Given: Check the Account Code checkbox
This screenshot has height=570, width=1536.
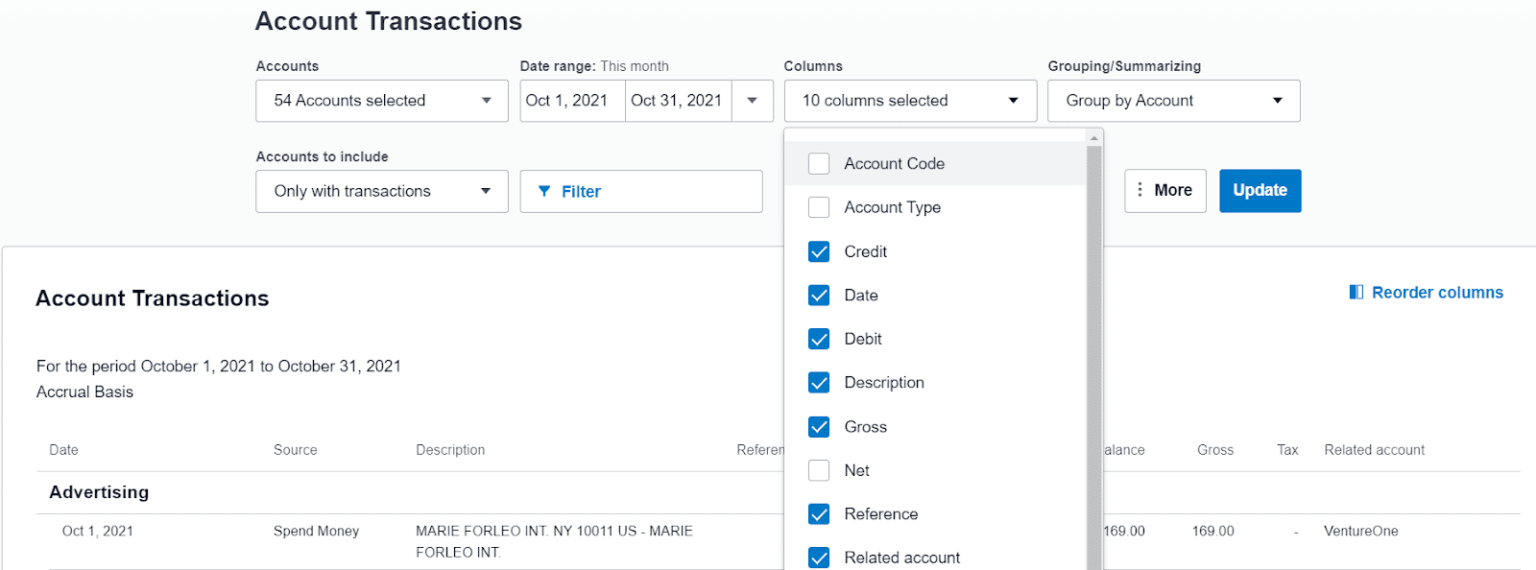Looking at the screenshot, I should tap(819, 164).
